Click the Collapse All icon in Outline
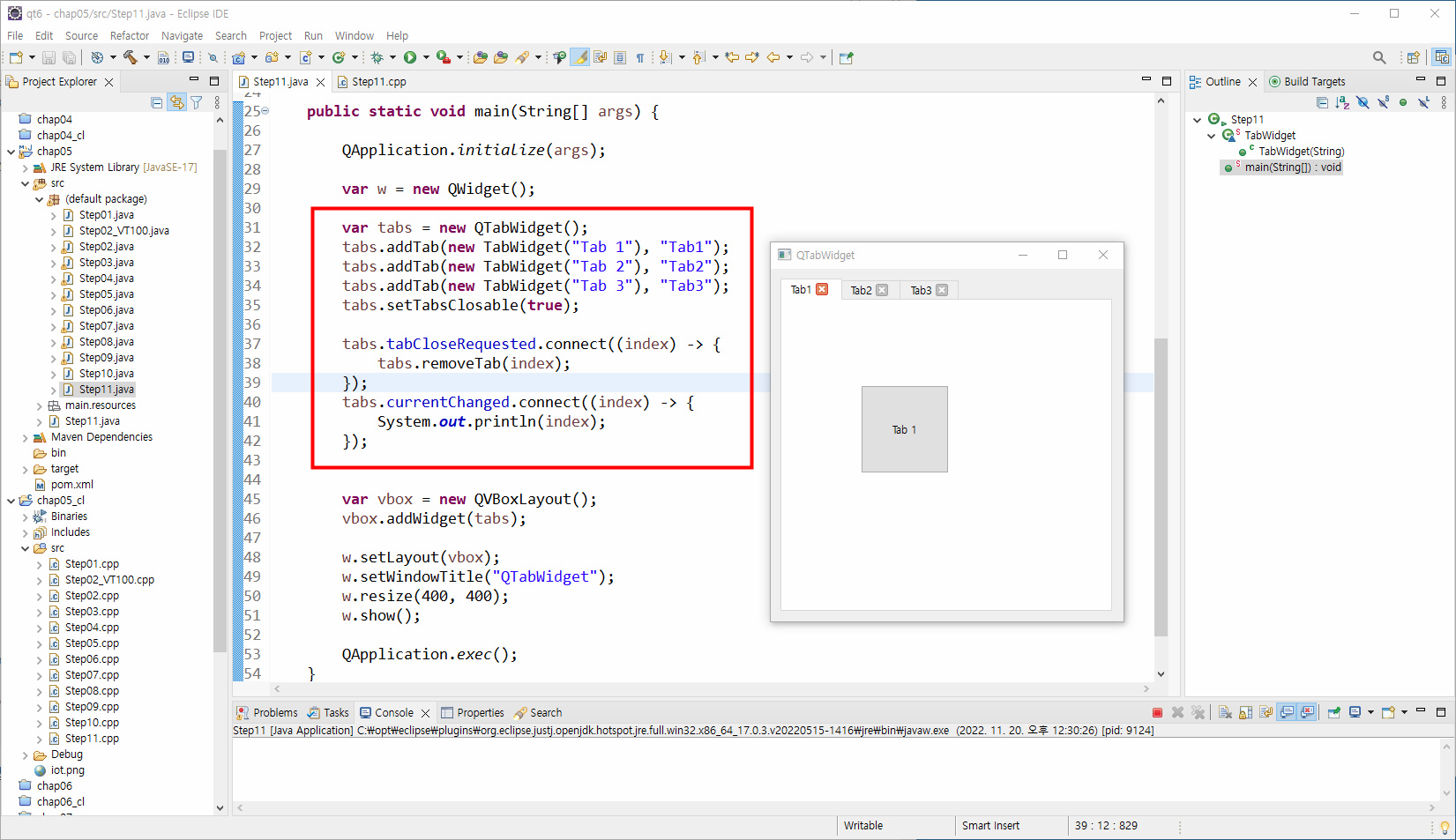This screenshot has height=840, width=1456. click(1322, 102)
